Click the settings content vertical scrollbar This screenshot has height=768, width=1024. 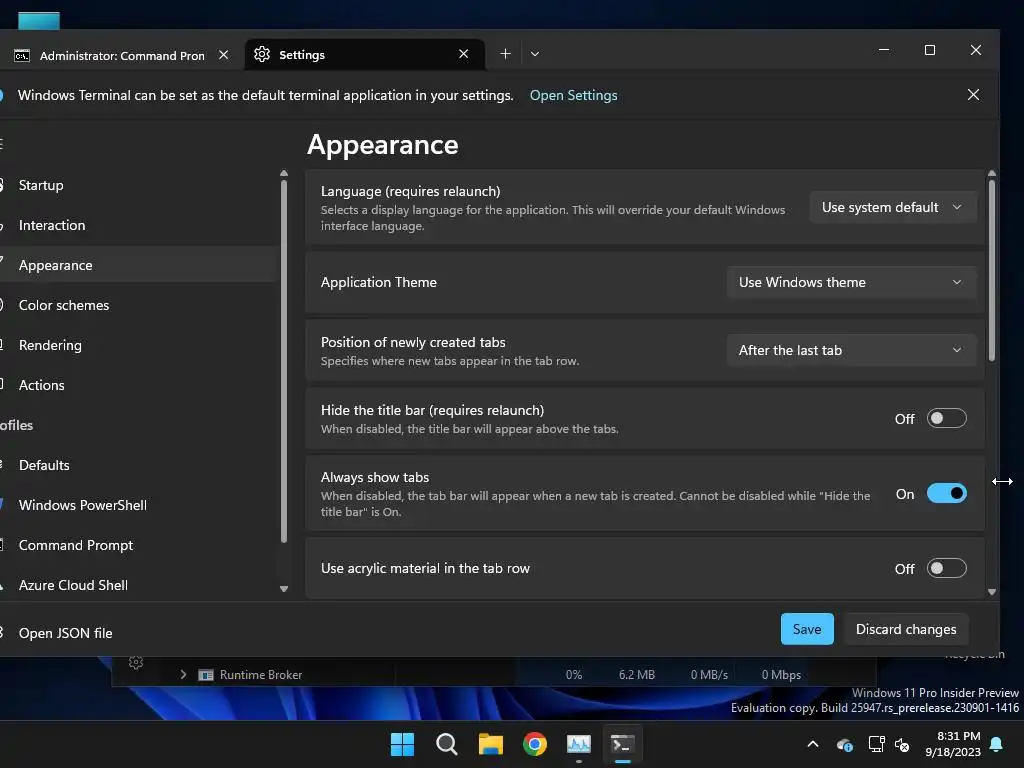click(992, 270)
